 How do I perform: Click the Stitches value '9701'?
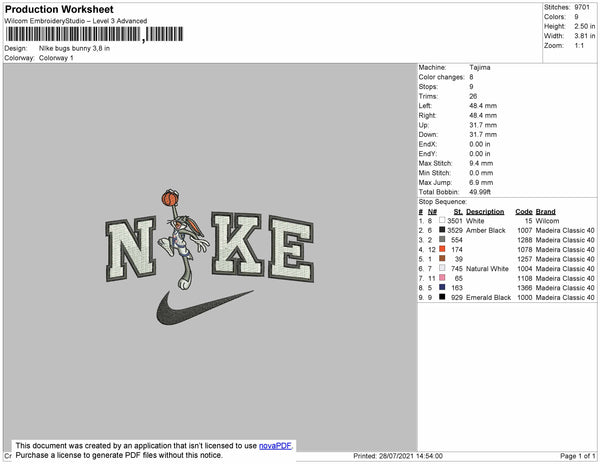pyautogui.click(x=582, y=7)
